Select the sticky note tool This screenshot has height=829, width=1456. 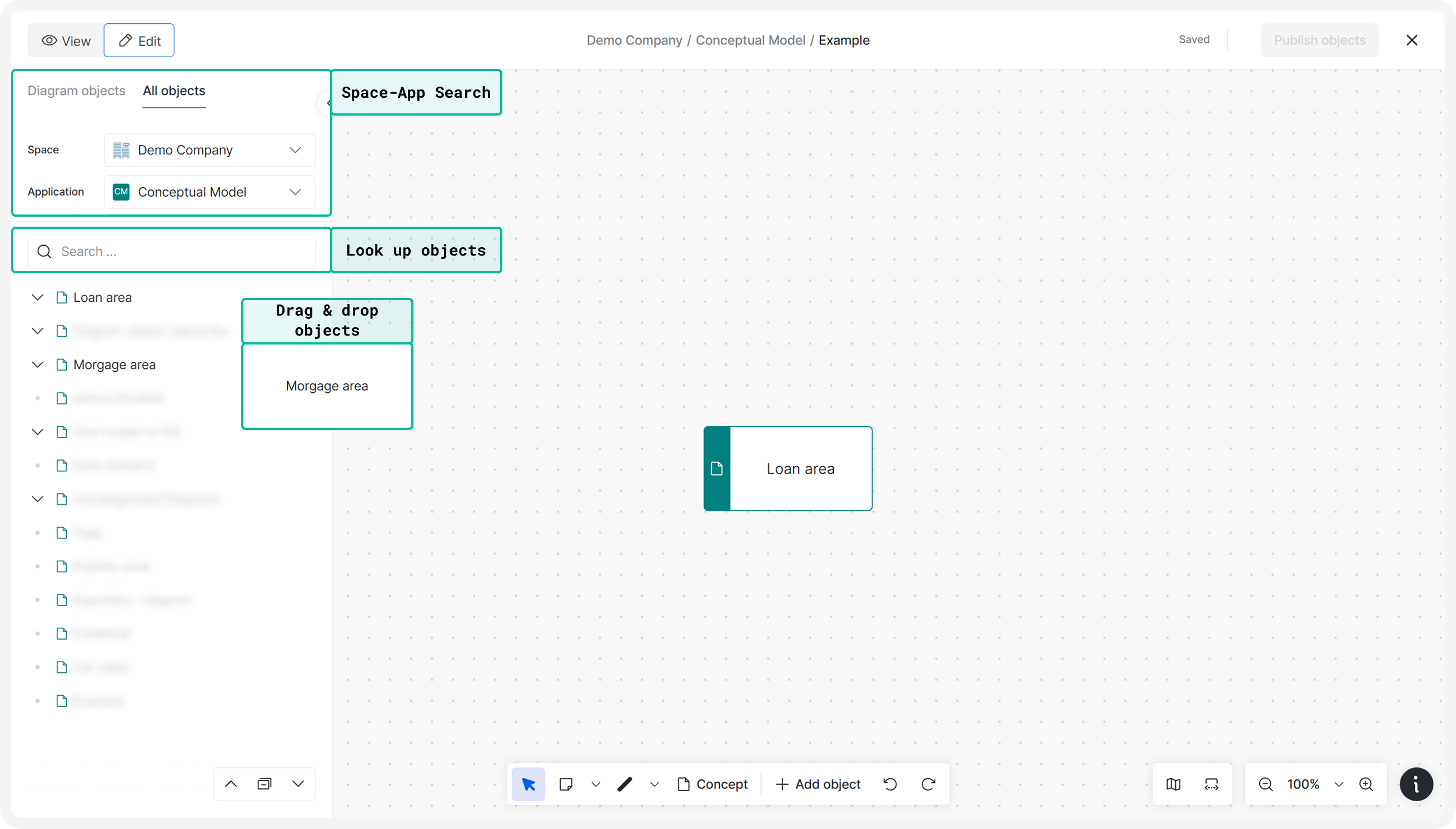(x=565, y=784)
